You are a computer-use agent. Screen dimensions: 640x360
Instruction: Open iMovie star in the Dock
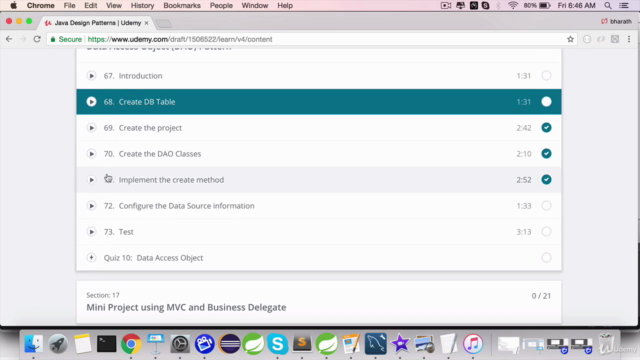pyautogui.click(x=400, y=344)
